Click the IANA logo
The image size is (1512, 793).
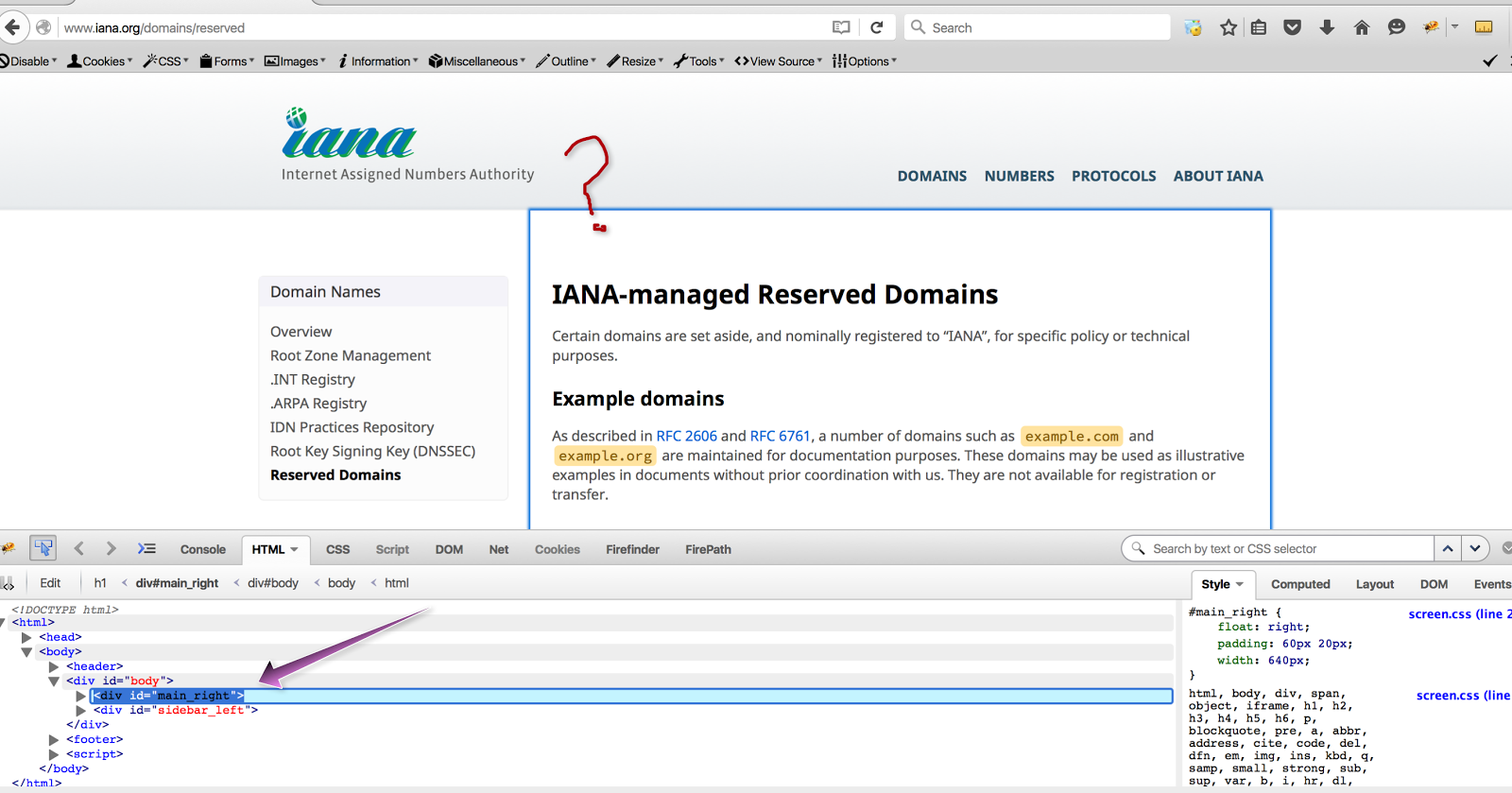point(349,132)
